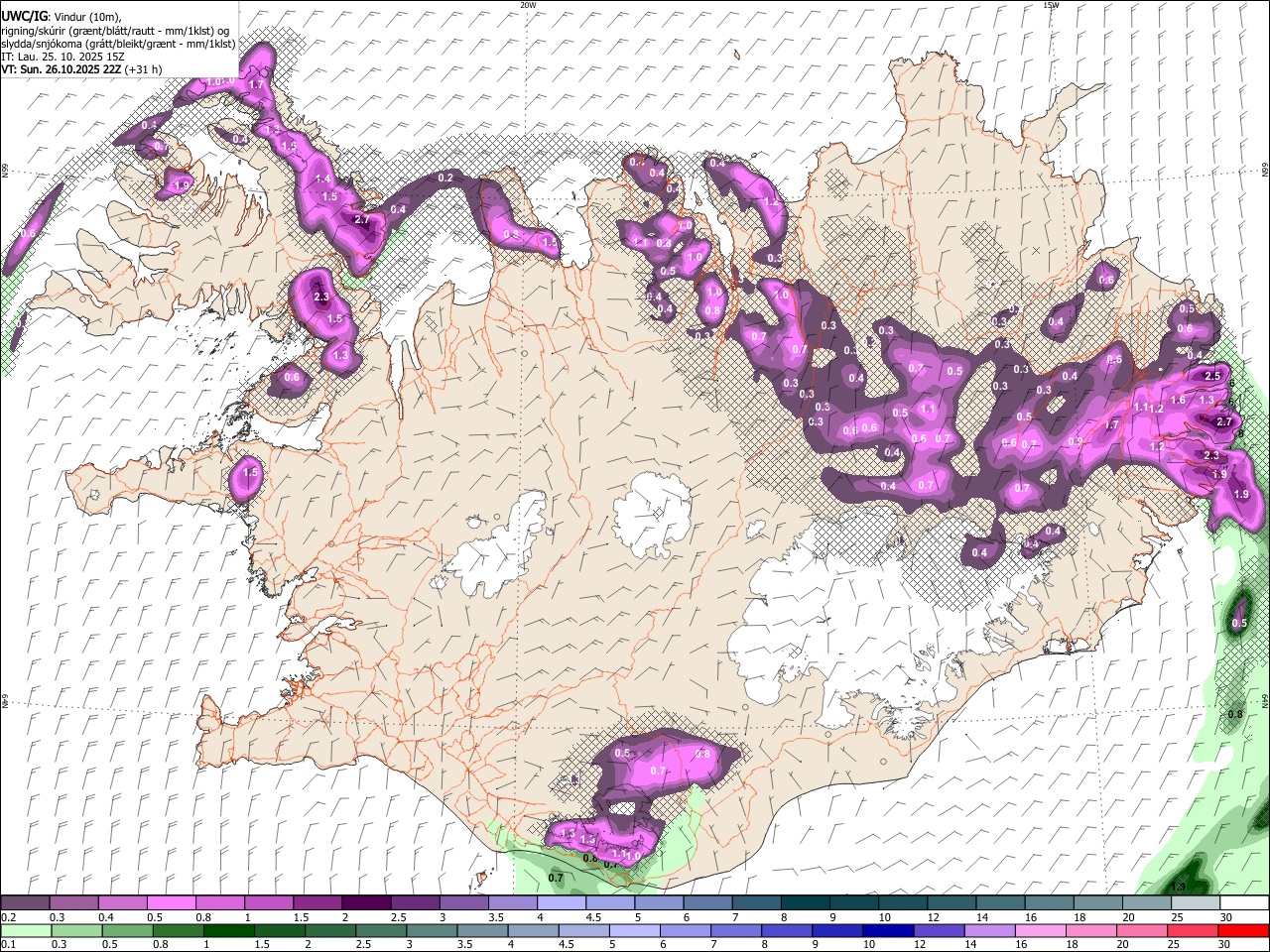Click the initial time line 'IT: Lau. 25. 10. 2025 15Z'
The image size is (1270, 952).
click(x=62, y=57)
